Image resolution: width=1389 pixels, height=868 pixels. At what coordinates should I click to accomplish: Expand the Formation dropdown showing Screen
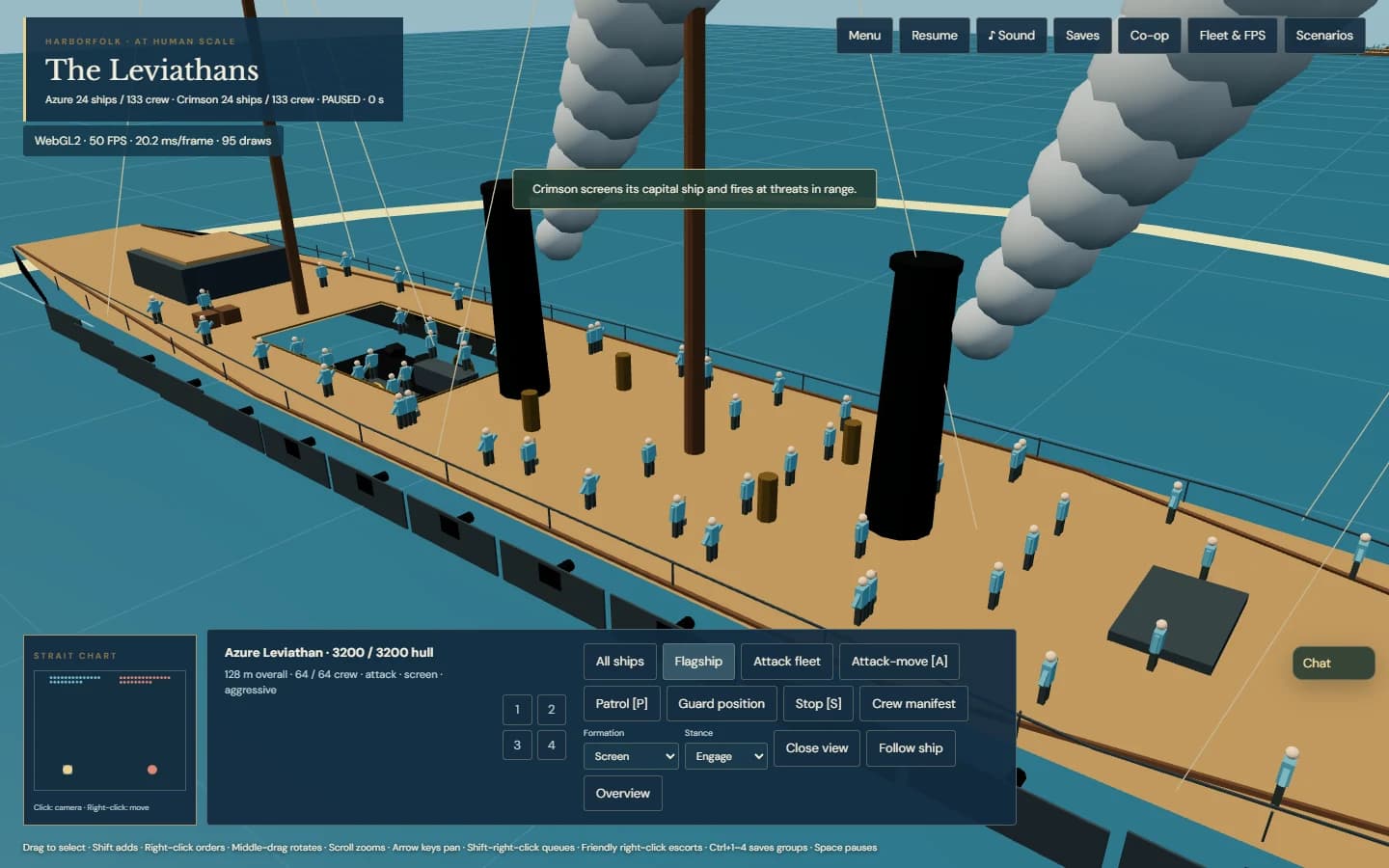[631, 756]
